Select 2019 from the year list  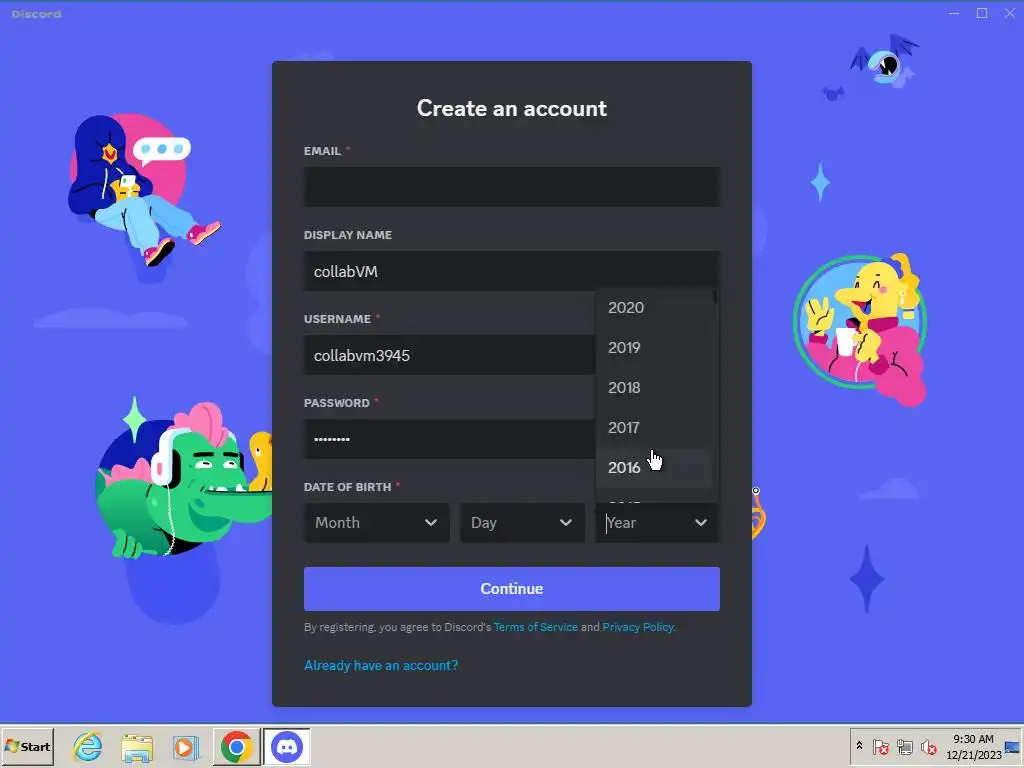(654, 347)
